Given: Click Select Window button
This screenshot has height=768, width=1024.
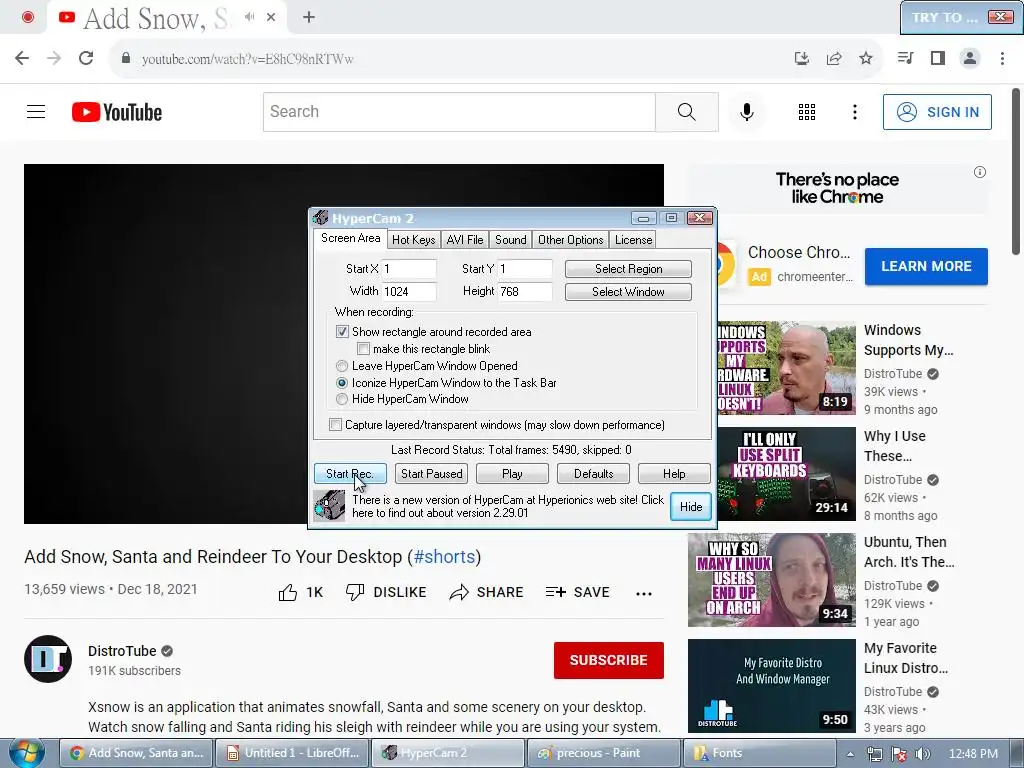Looking at the screenshot, I should pyautogui.click(x=628, y=292).
